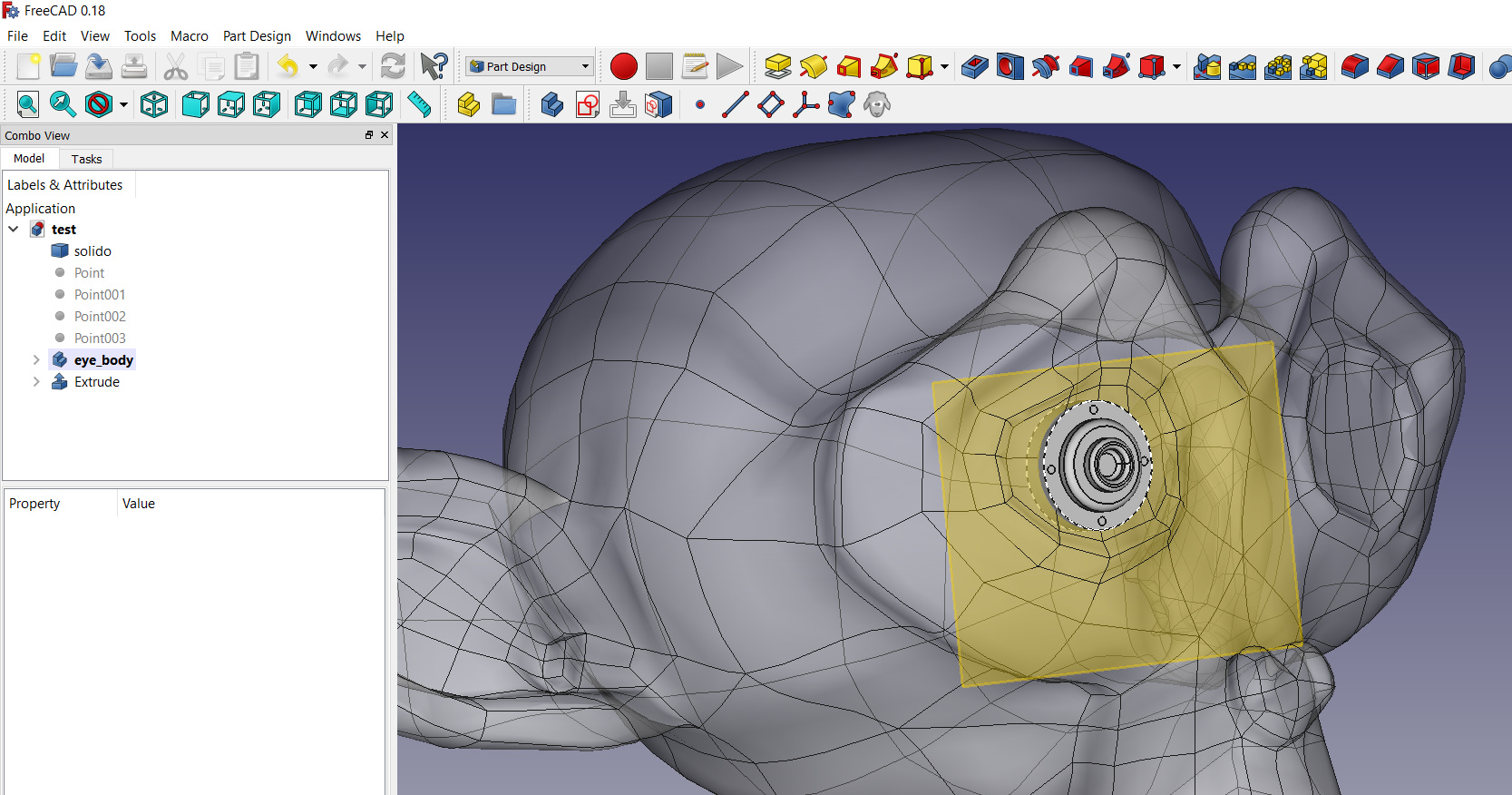This screenshot has width=1512, height=795.
Task: Create a shape binder
Action: (842, 104)
